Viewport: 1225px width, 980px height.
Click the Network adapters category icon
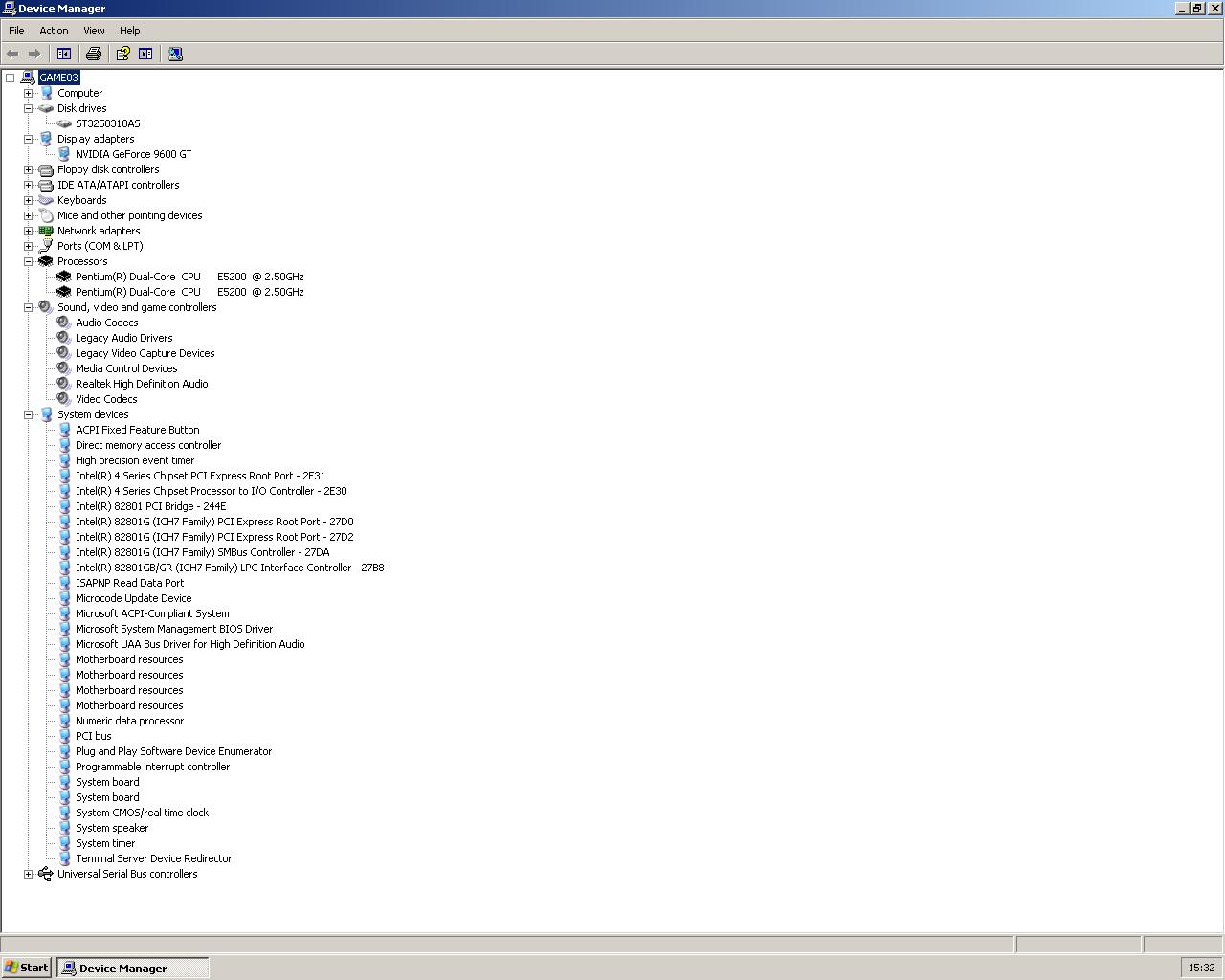point(45,231)
